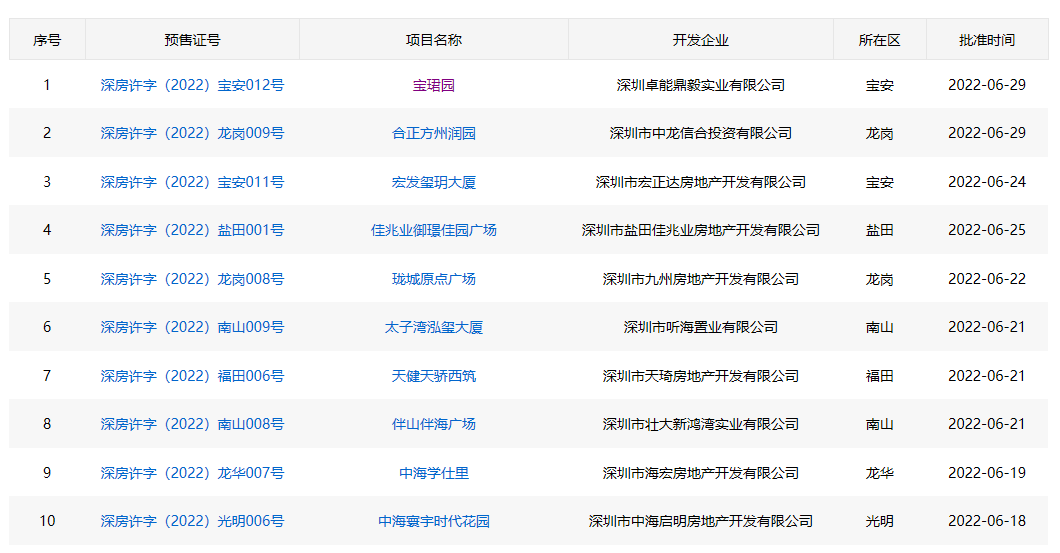Open permit link 深房许字（2022）光明006号
Viewport: 1060px width, 553px height.
(x=192, y=521)
